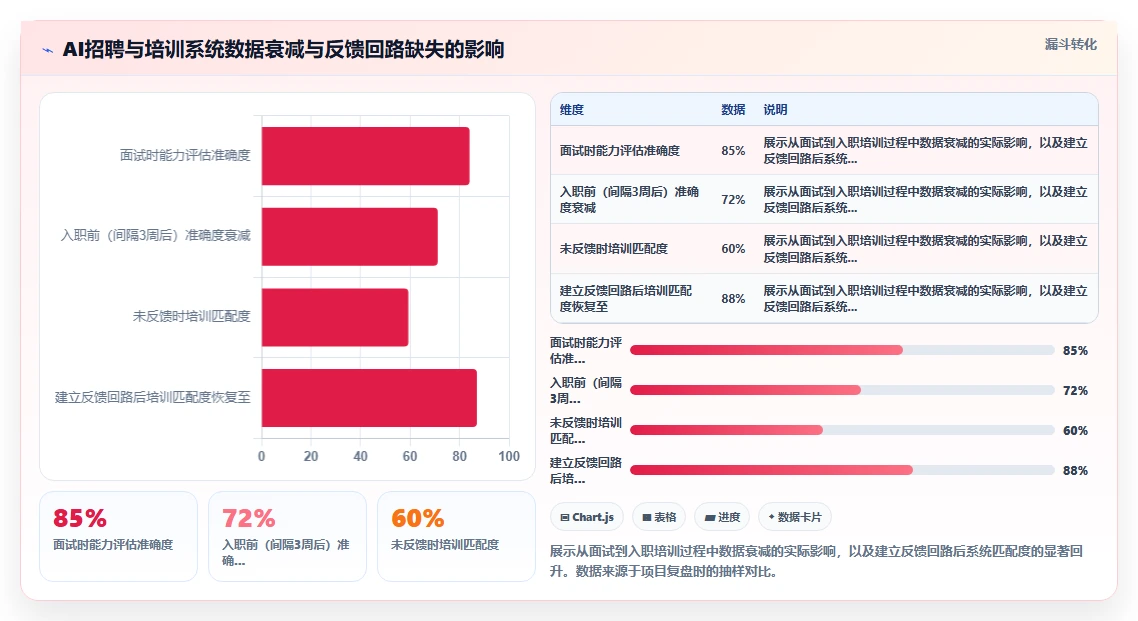Click the 88% progress bar for 建立反馈回路
Viewport: 1138px width, 621px height.
[842, 470]
